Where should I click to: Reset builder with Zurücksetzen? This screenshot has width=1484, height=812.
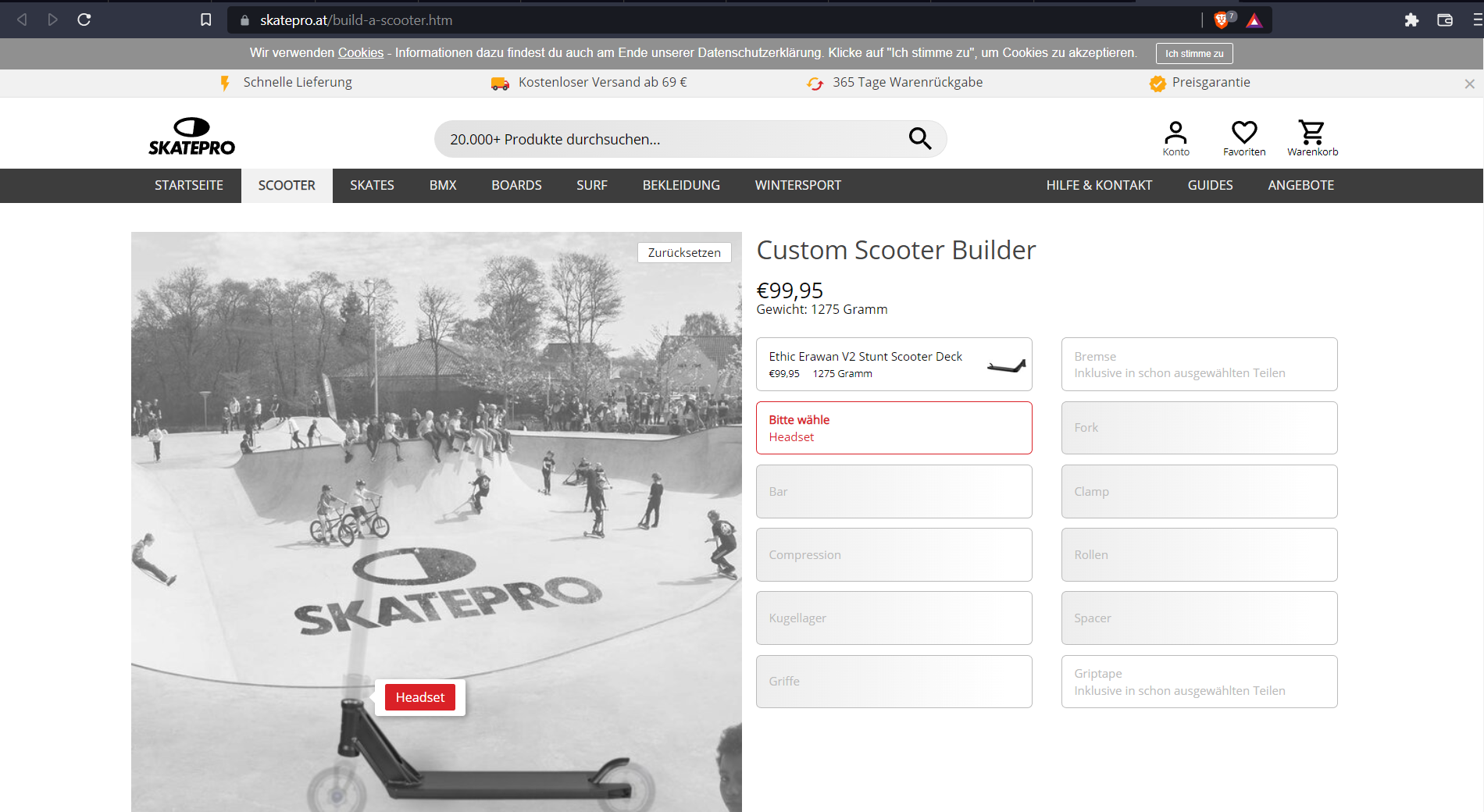click(684, 252)
